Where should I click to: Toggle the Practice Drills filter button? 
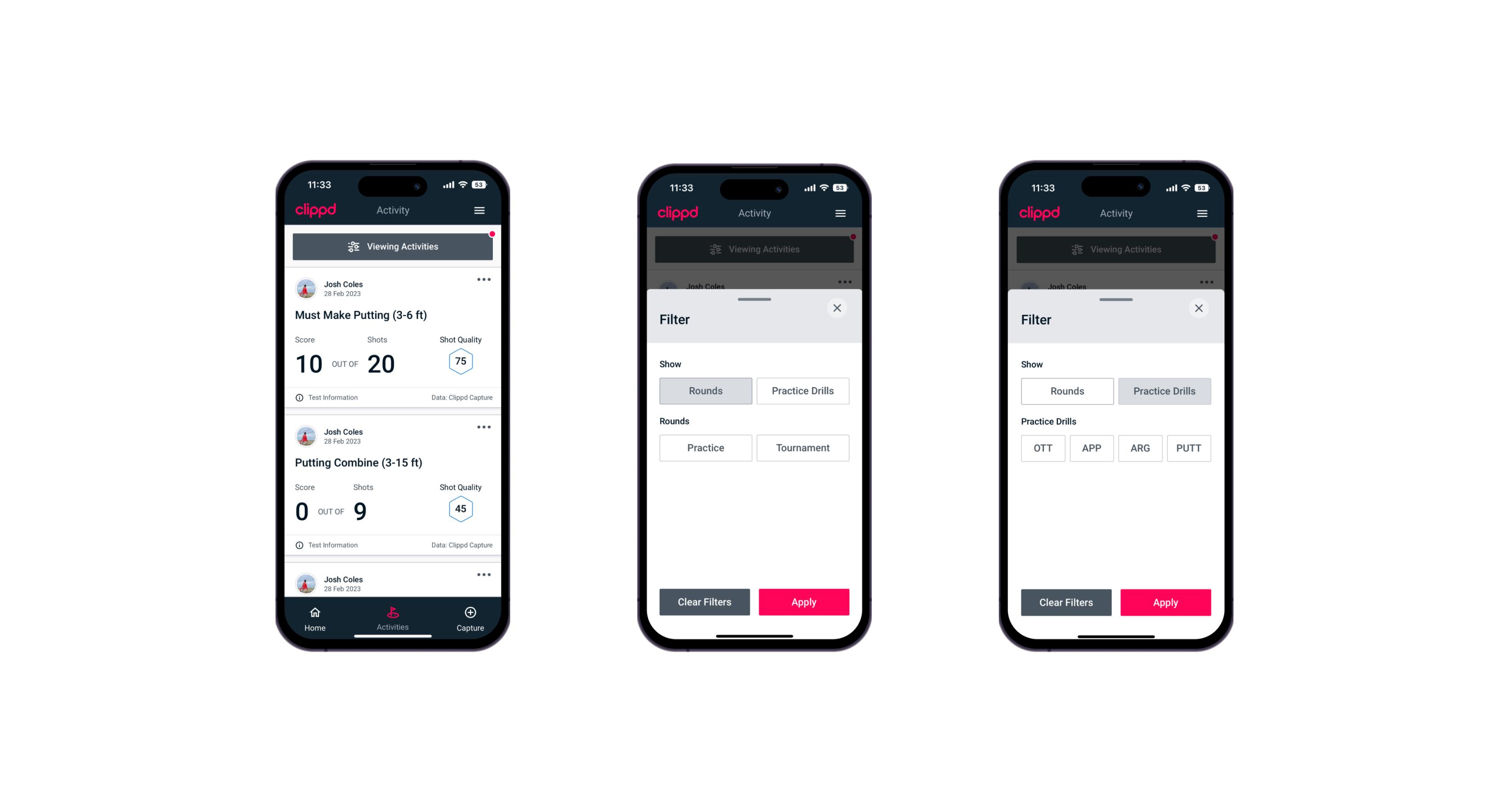click(803, 391)
